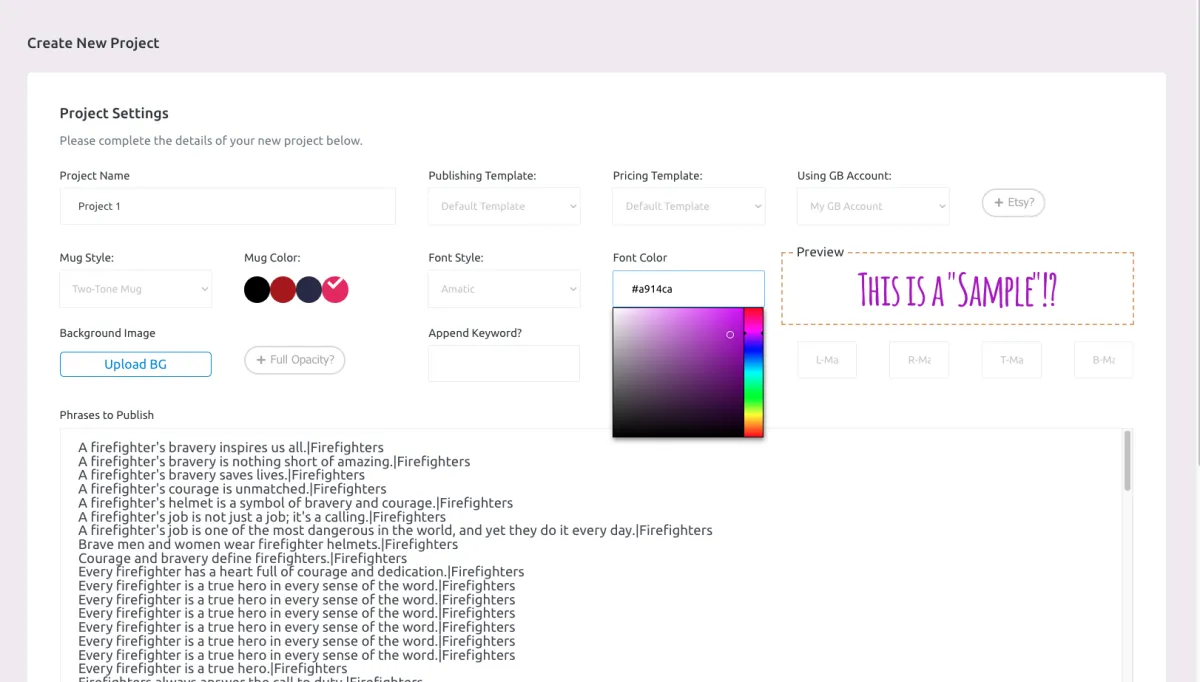Click the "Phrases to Publish" label
This screenshot has height=682, width=1200.
(x=107, y=415)
